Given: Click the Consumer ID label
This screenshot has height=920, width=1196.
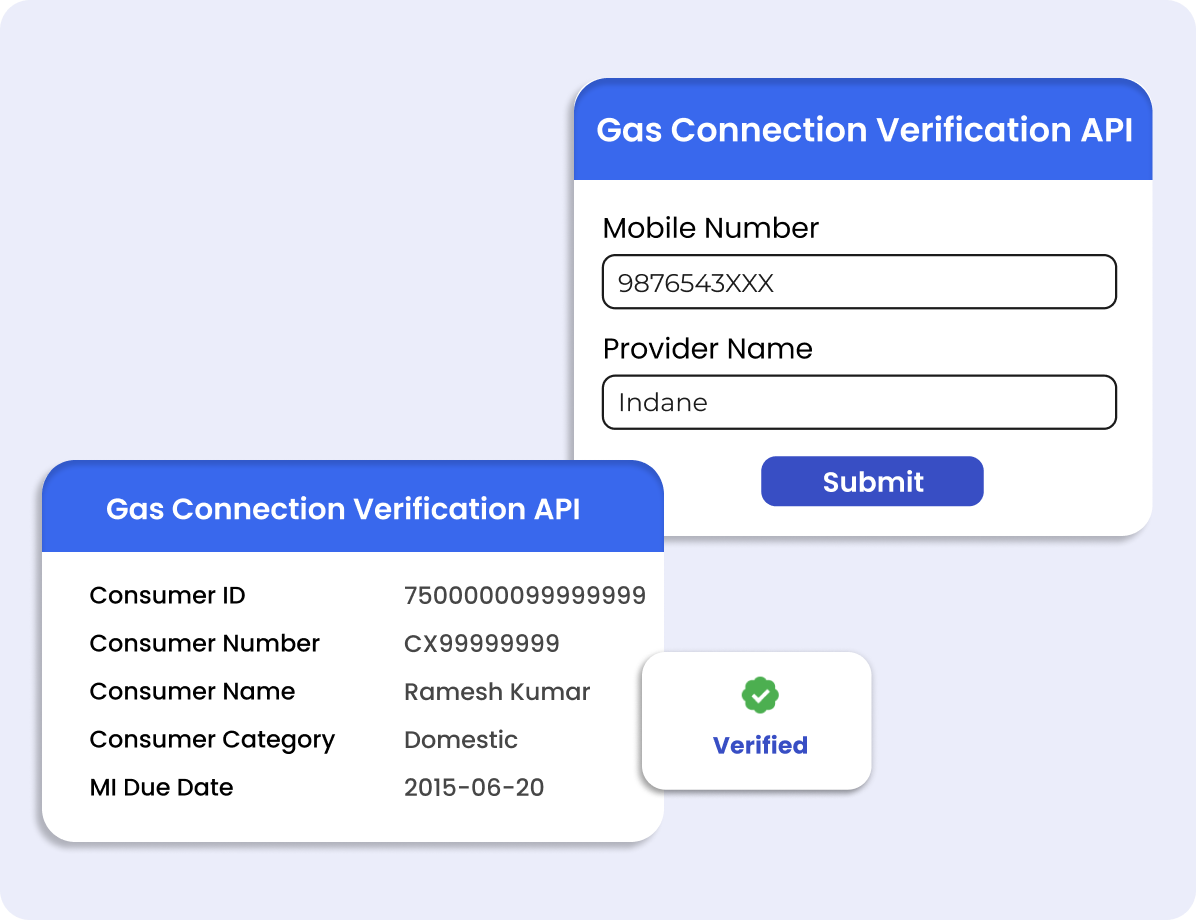Looking at the screenshot, I should pos(167,595).
